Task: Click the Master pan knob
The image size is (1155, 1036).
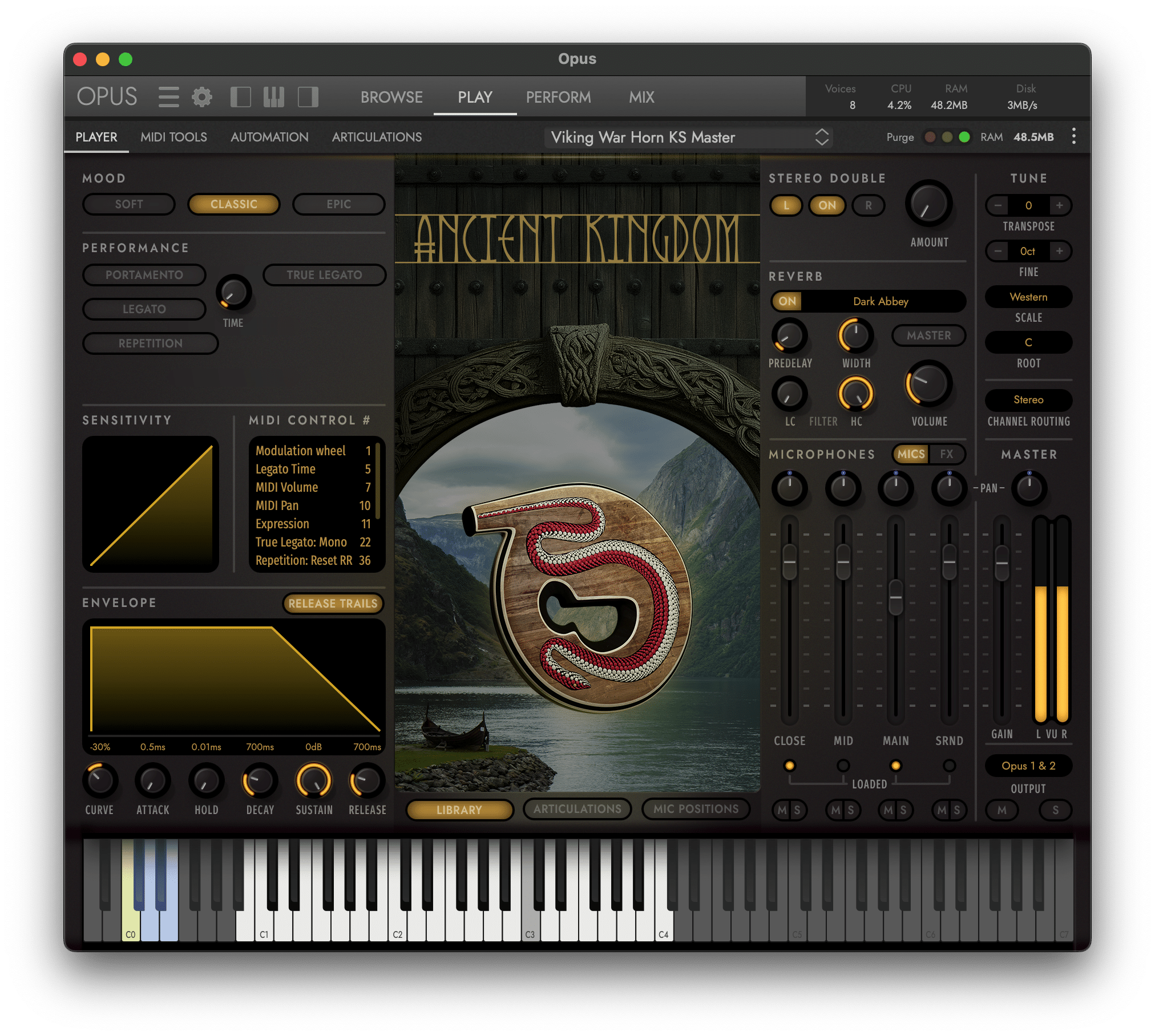Action: (1029, 488)
